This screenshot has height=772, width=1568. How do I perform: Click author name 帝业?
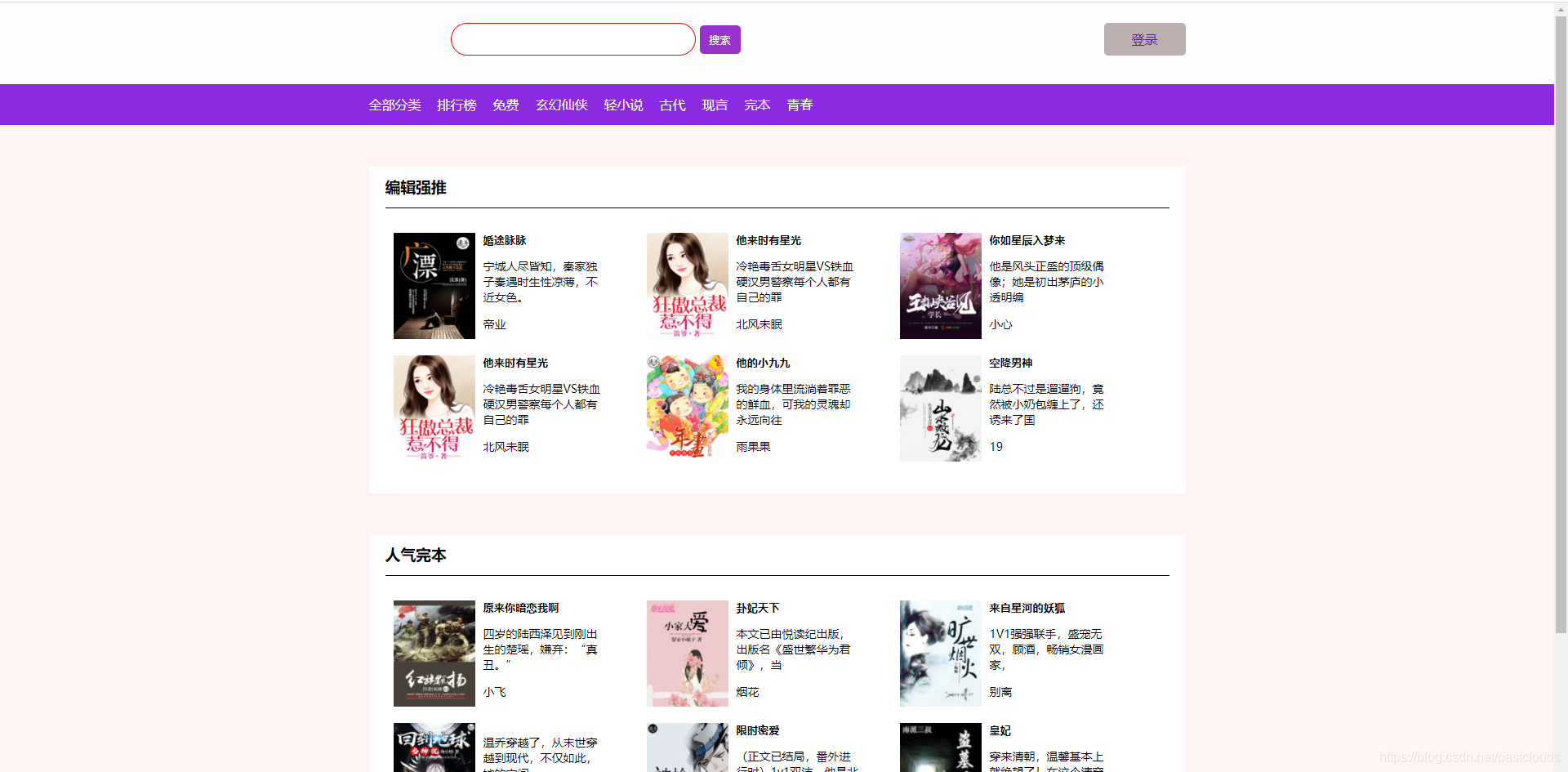pos(494,324)
